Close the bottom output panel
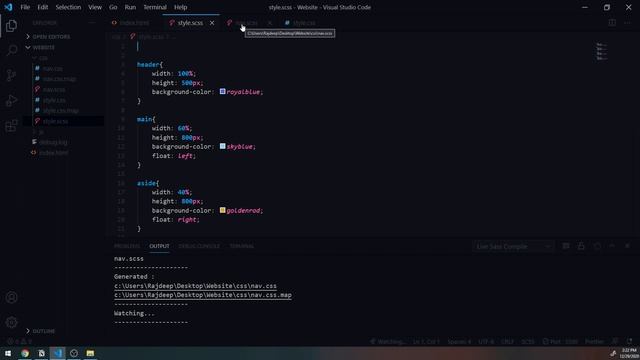Viewport: 640px width, 360px height. (x=627, y=246)
